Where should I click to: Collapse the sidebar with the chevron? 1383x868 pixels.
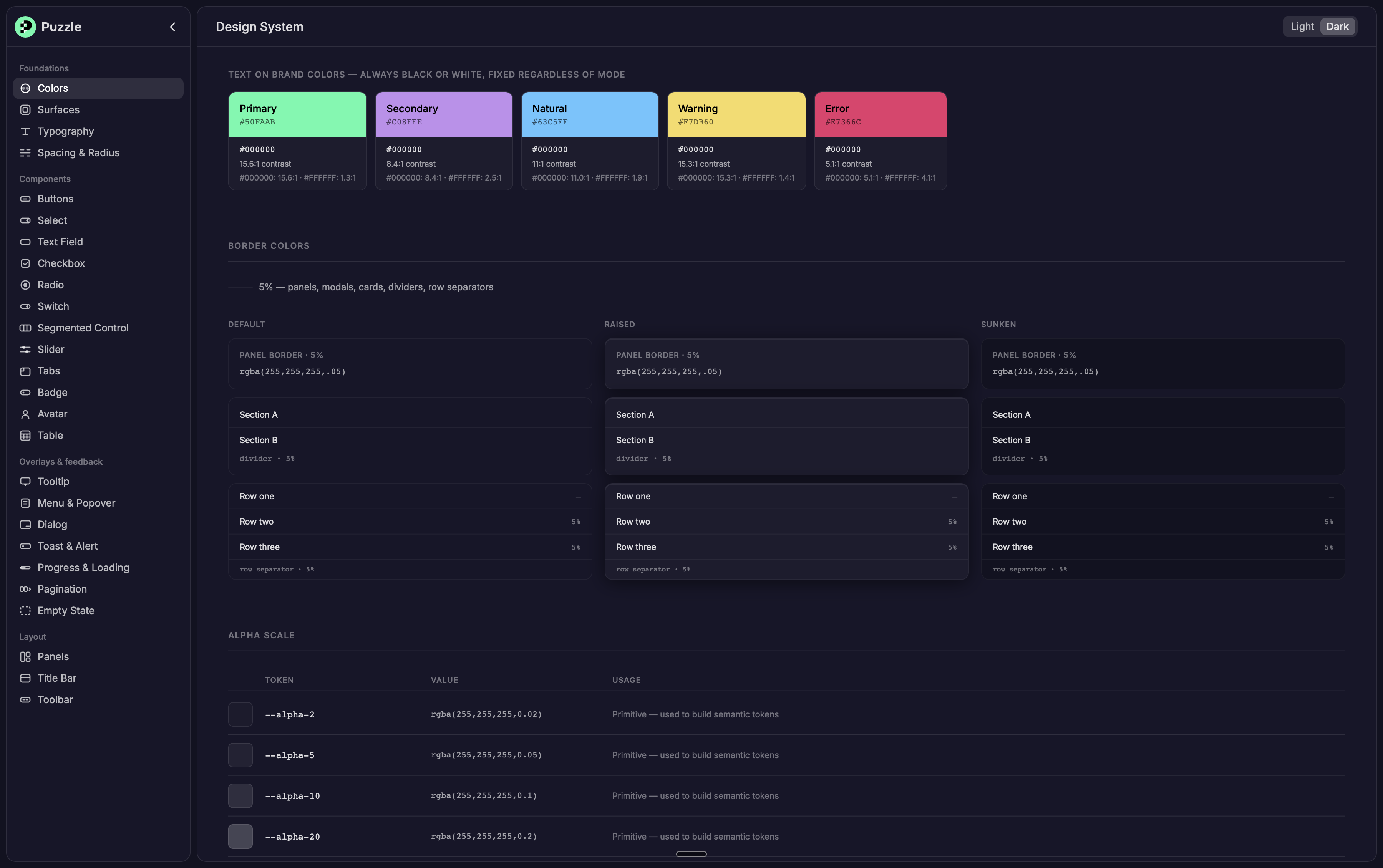click(172, 27)
